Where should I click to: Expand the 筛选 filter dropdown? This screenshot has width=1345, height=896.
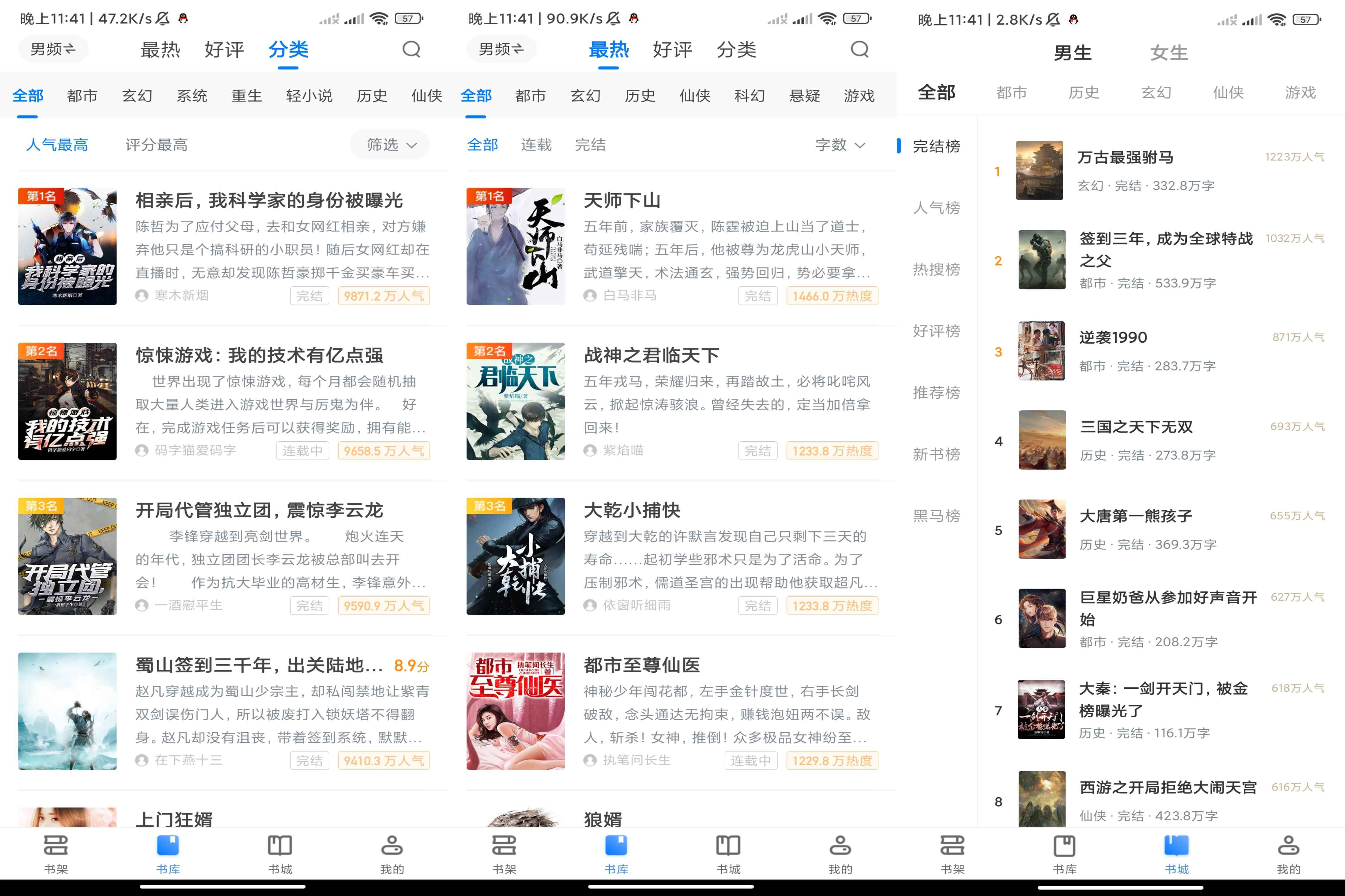(390, 145)
